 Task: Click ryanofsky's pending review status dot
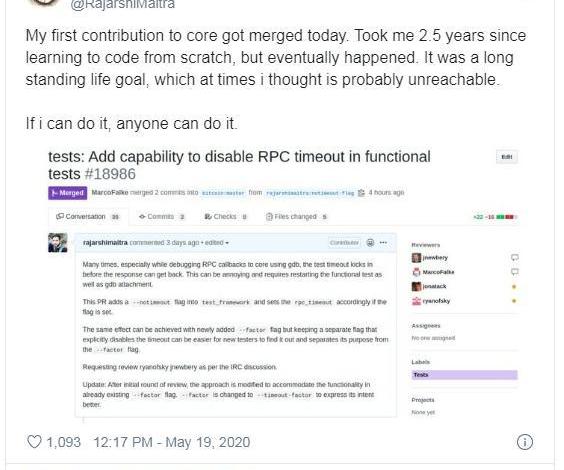point(514,301)
